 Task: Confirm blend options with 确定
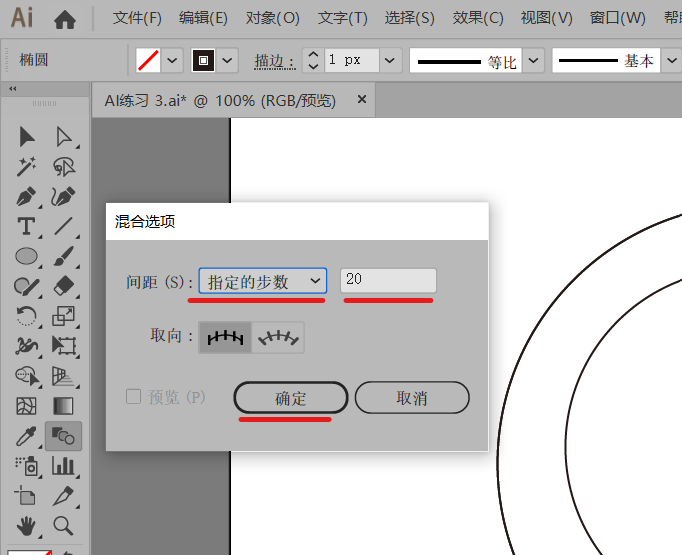[291, 398]
